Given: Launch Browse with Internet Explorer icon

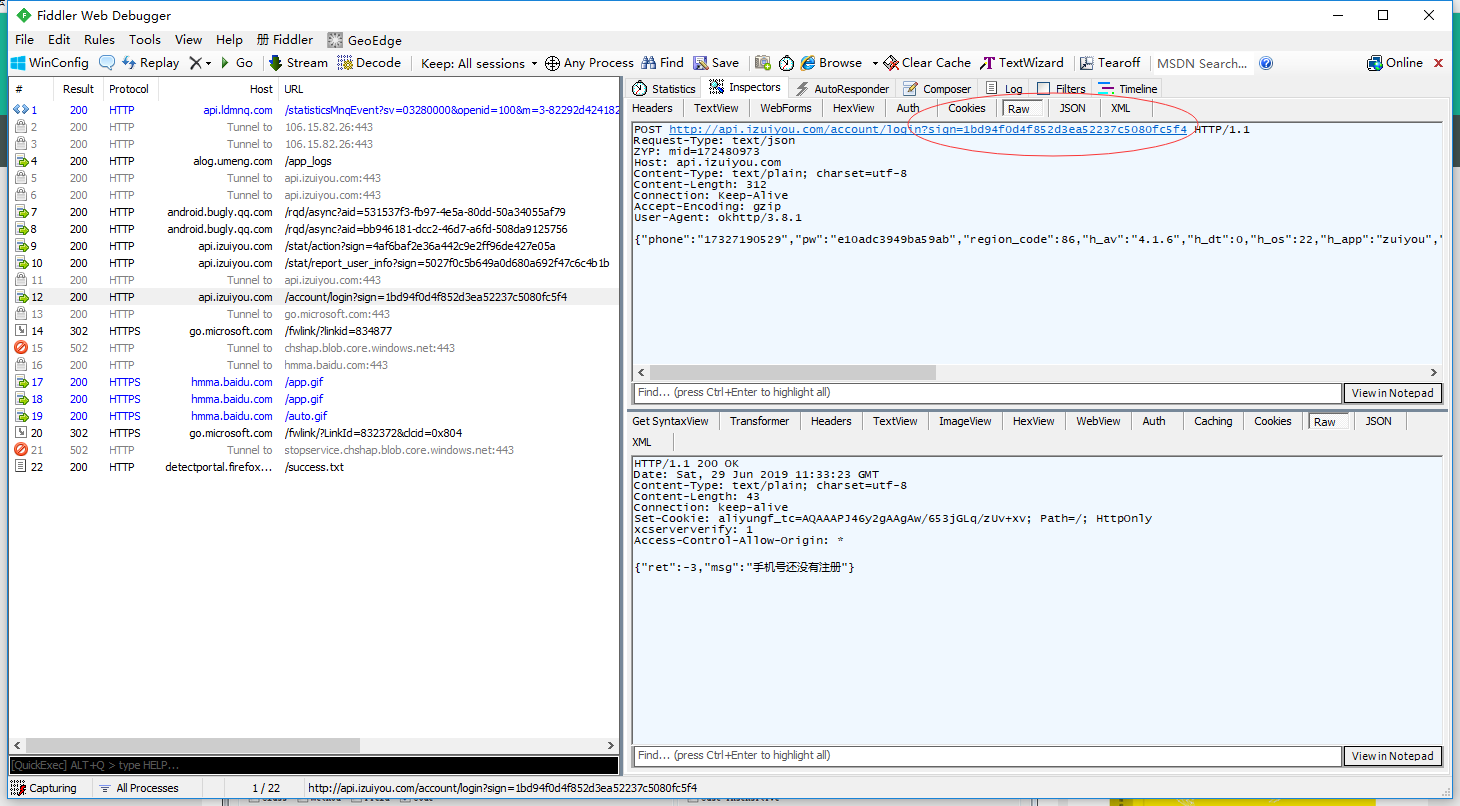Looking at the screenshot, I should tap(808, 63).
